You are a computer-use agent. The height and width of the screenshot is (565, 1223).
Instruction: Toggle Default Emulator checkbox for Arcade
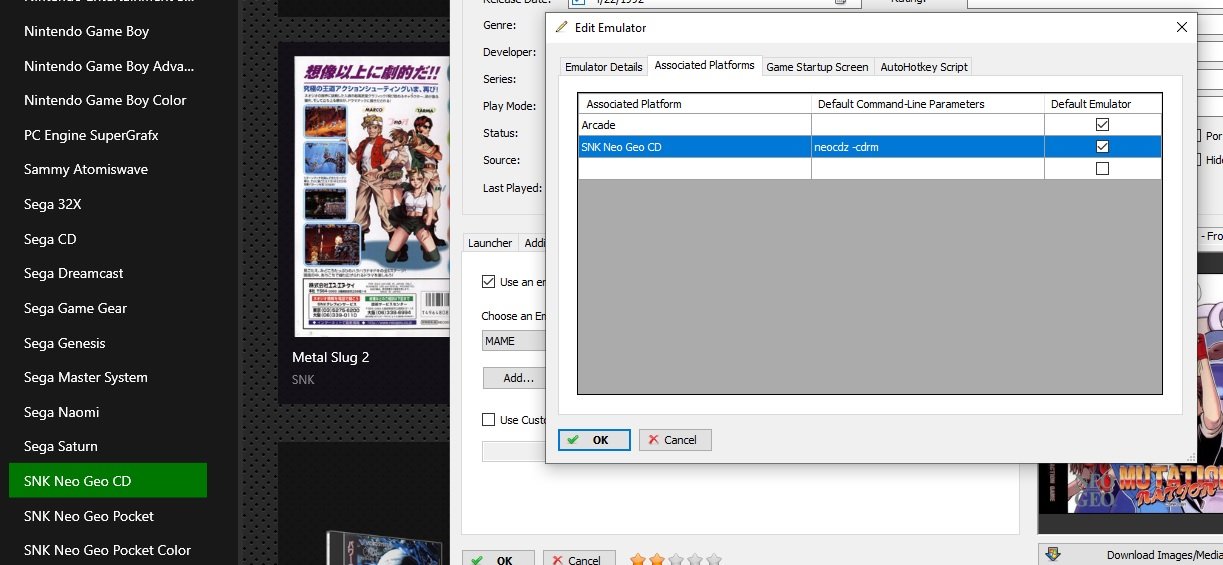(x=1102, y=125)
